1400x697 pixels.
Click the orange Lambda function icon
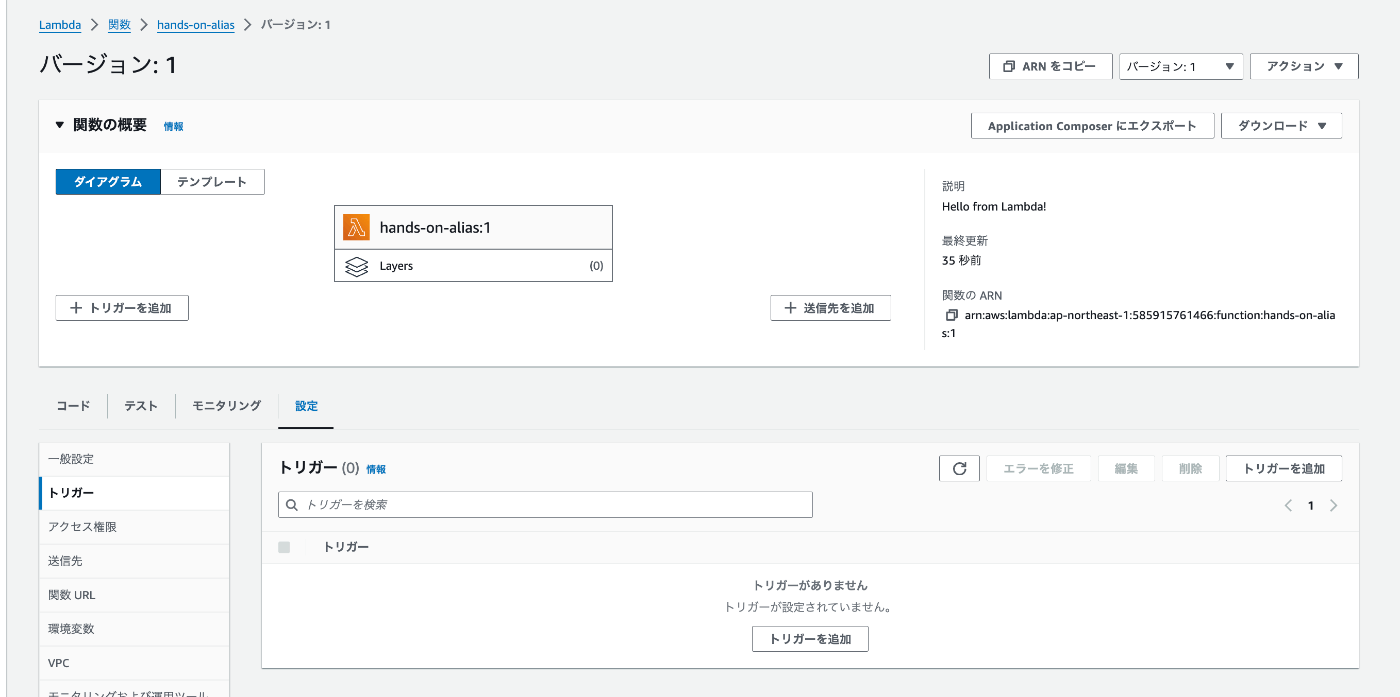pos(356,227)
